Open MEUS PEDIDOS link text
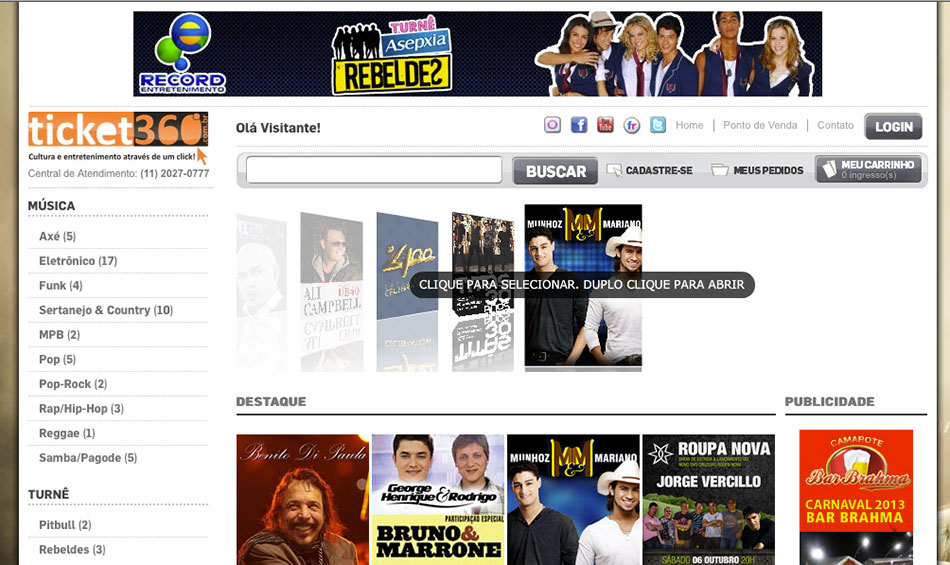950x565 pixels. tap(768, 171)
